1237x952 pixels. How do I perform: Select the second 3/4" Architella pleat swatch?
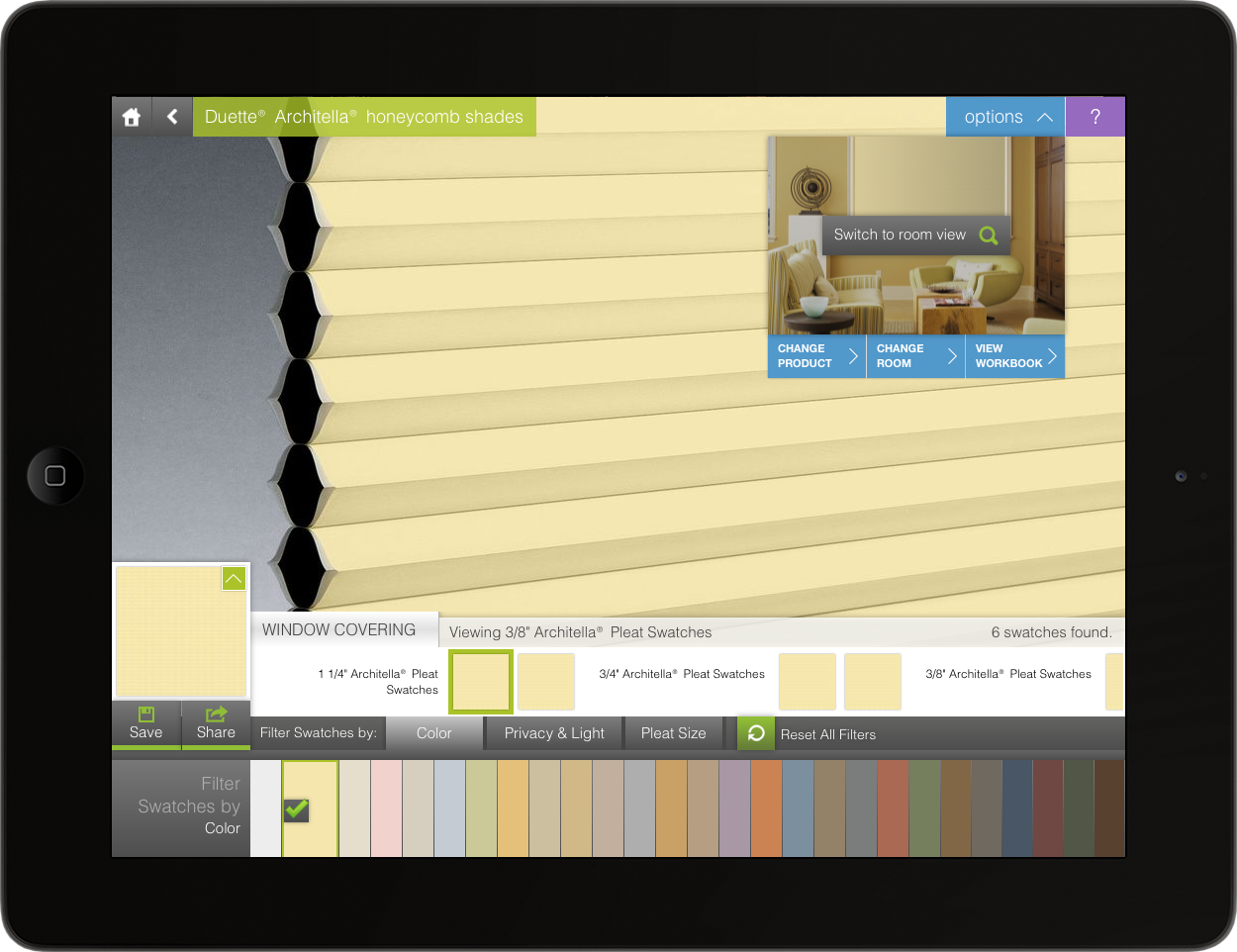coord(873,682)
